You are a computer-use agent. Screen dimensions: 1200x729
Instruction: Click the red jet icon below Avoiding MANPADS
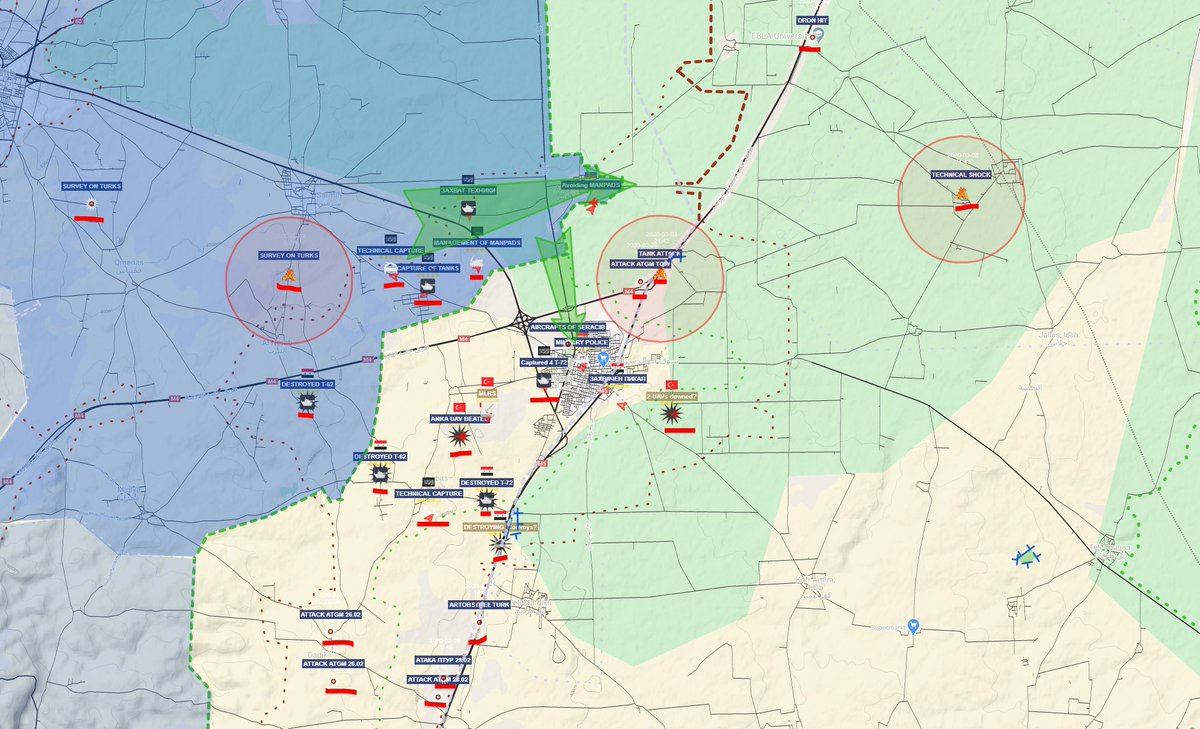click(593, 205)
